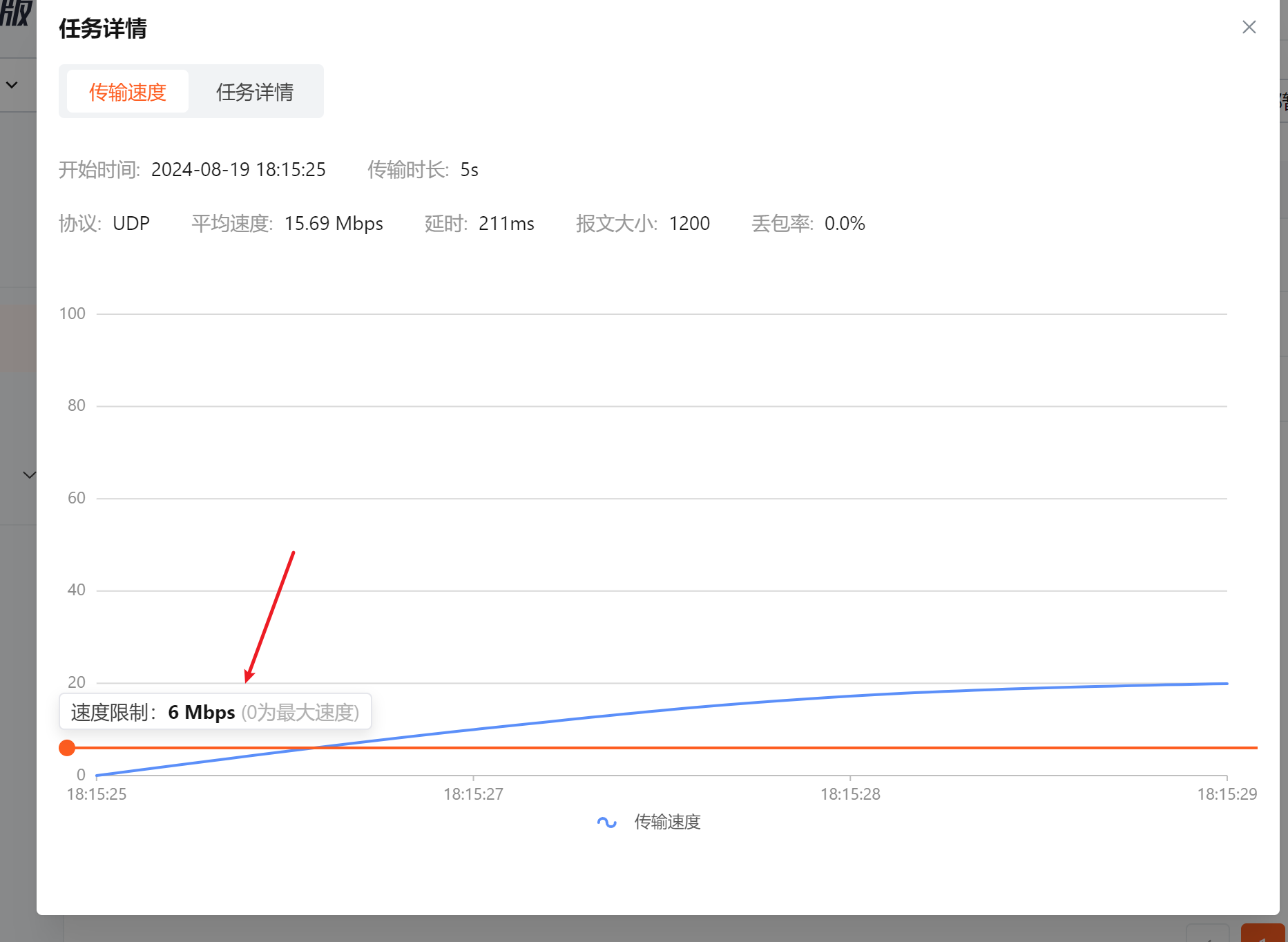Click the 18:15:29 time axis label

1227,794
